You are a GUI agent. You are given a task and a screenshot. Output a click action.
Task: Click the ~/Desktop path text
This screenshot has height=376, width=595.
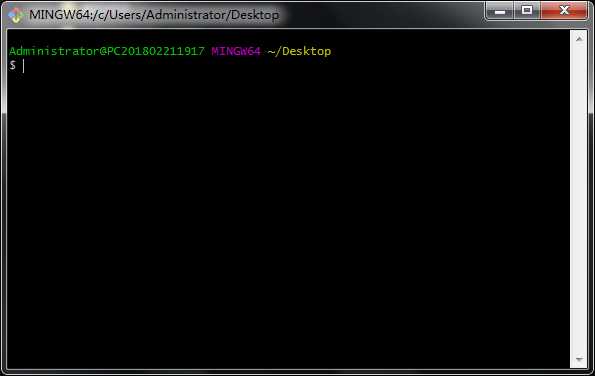coord(299,51)
